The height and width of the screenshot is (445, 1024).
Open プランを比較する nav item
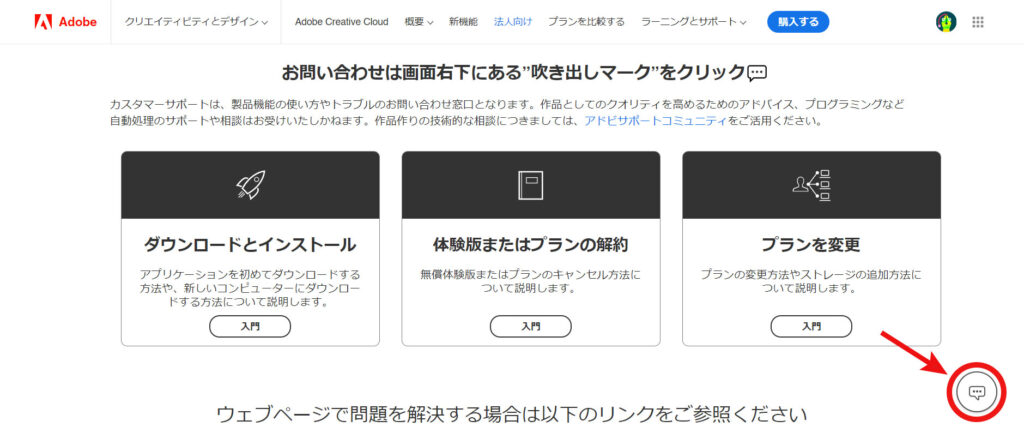tap(586, 22)
